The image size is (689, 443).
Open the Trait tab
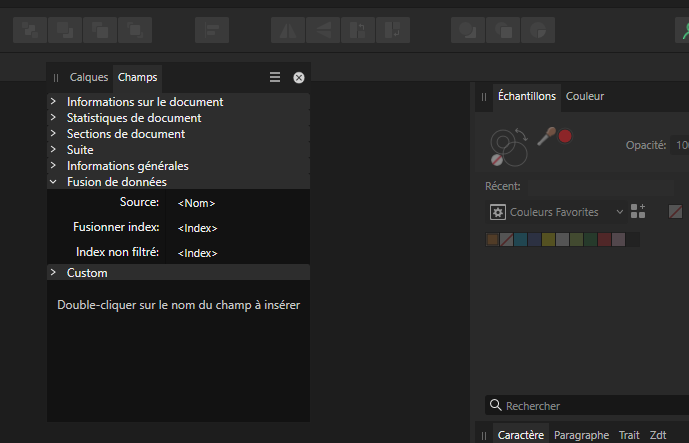629,435
